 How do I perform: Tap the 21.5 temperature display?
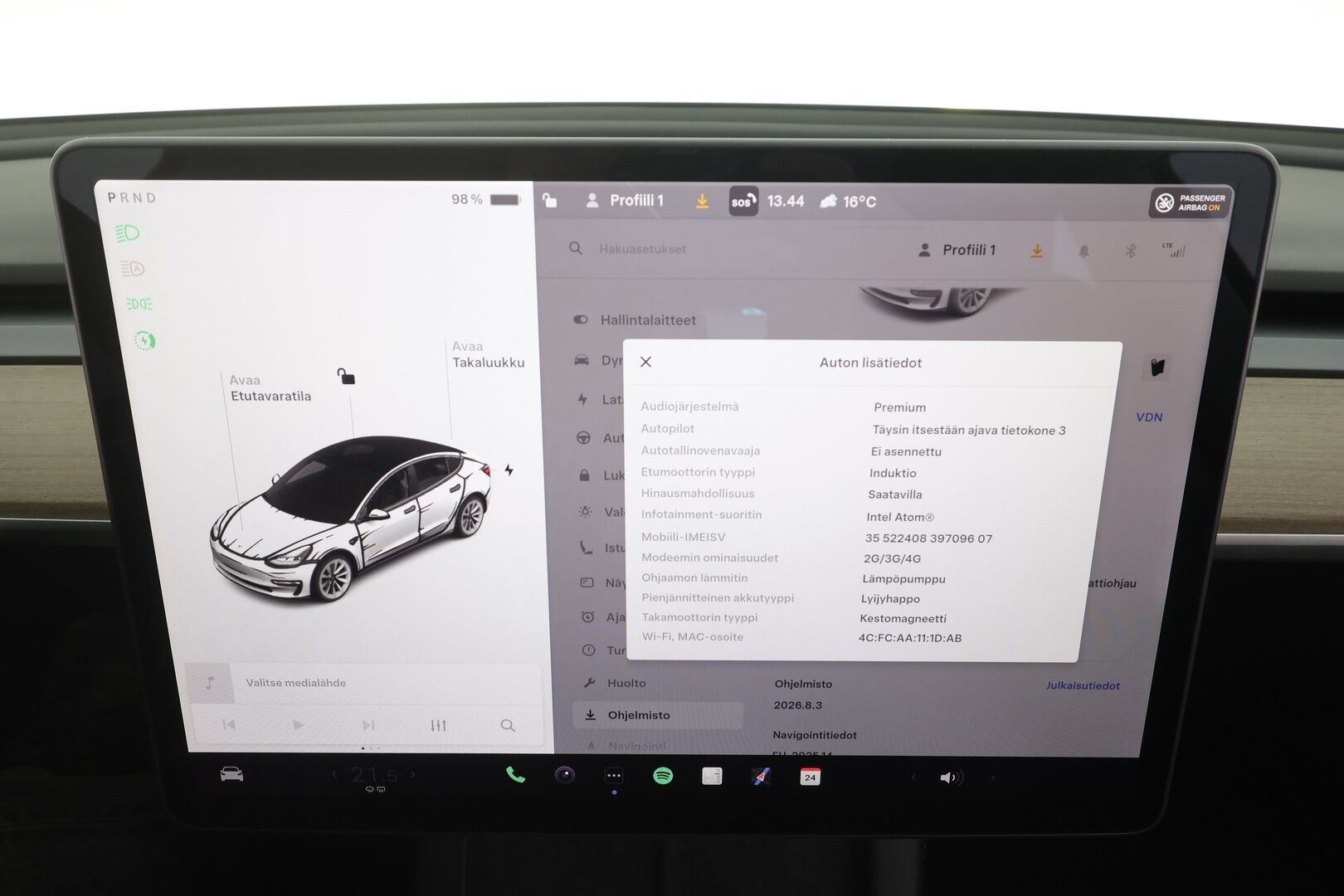(373, 776)
